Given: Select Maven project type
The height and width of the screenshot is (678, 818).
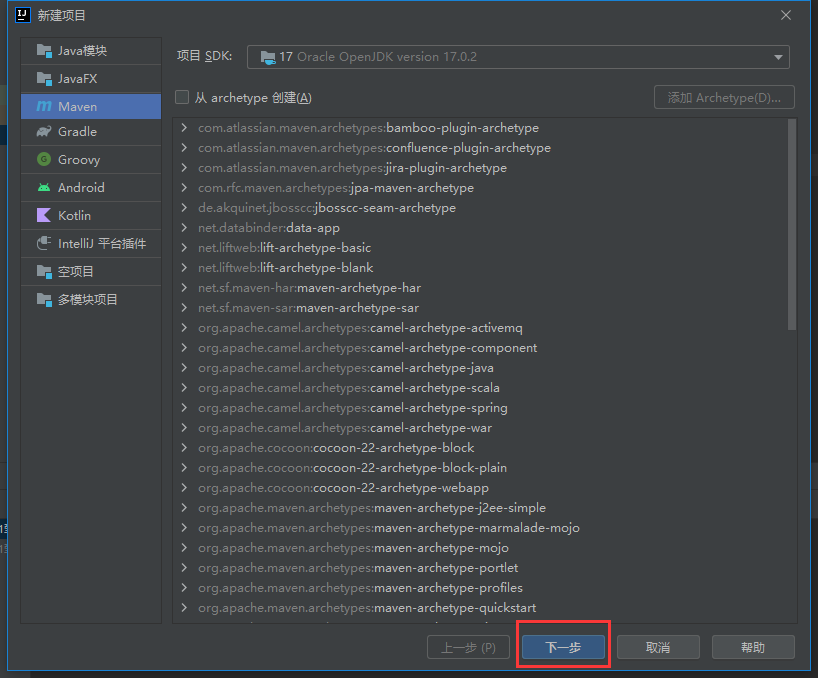Looking at the screenshot, I should [91, 106].
